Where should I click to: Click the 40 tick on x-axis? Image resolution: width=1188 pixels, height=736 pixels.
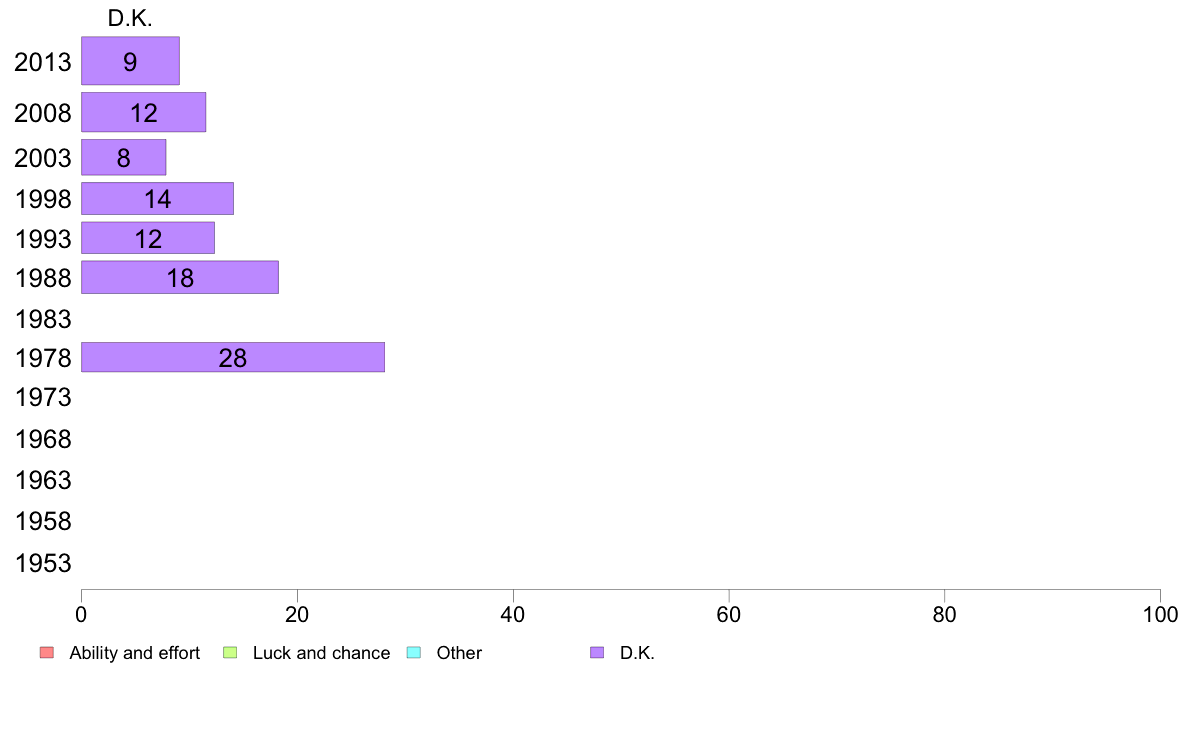(x=513, y=614)
